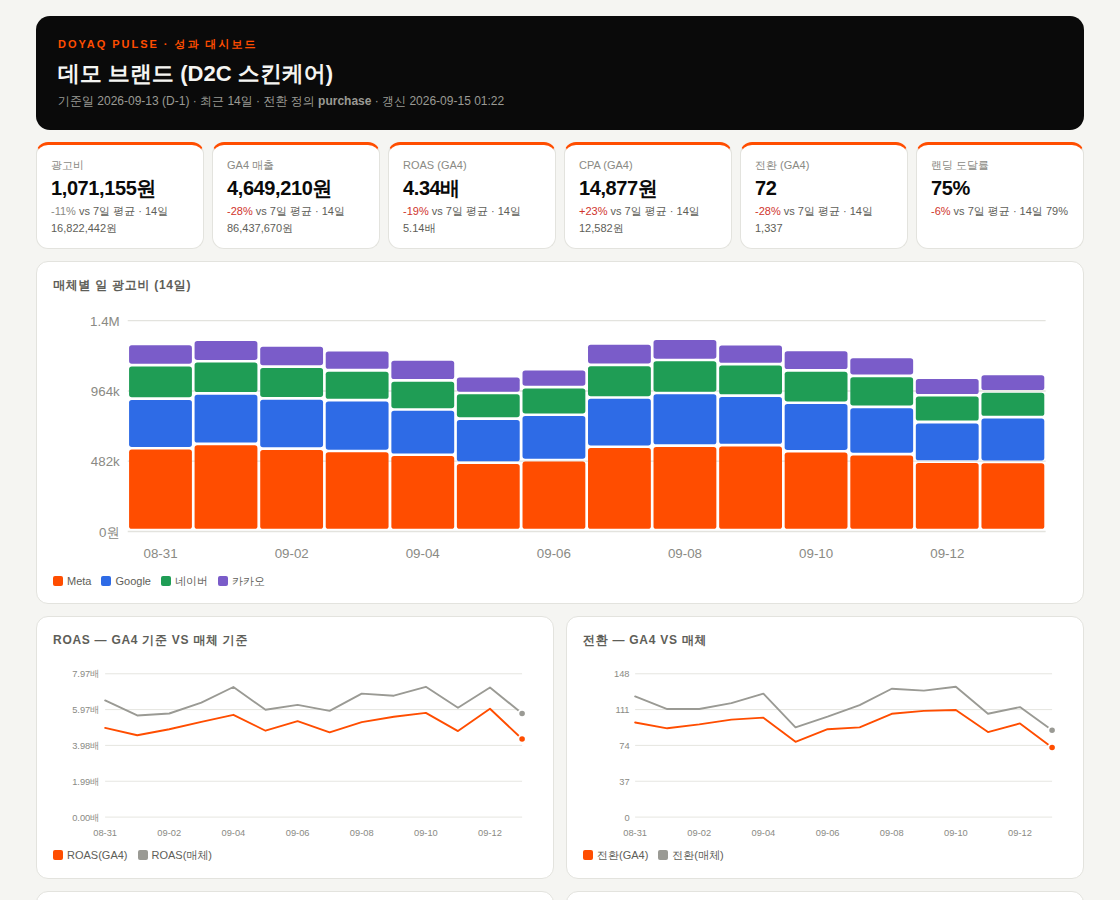Click the DOYAQ PULSE 성과 대시보드 header label
The width and height of the screenshot is (1120, 900).
[x=156, y=44]
